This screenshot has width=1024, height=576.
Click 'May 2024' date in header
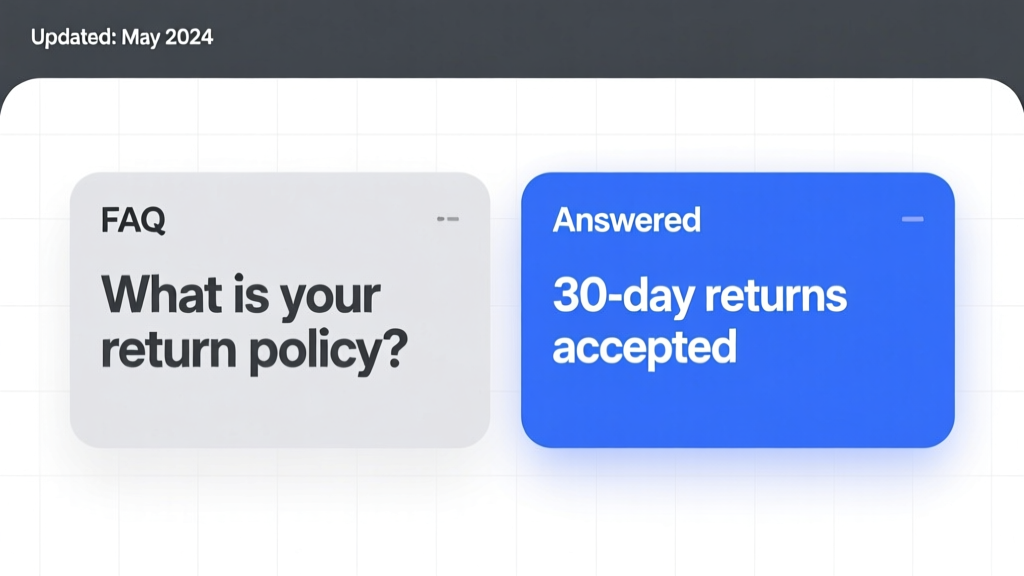[167, 37]
